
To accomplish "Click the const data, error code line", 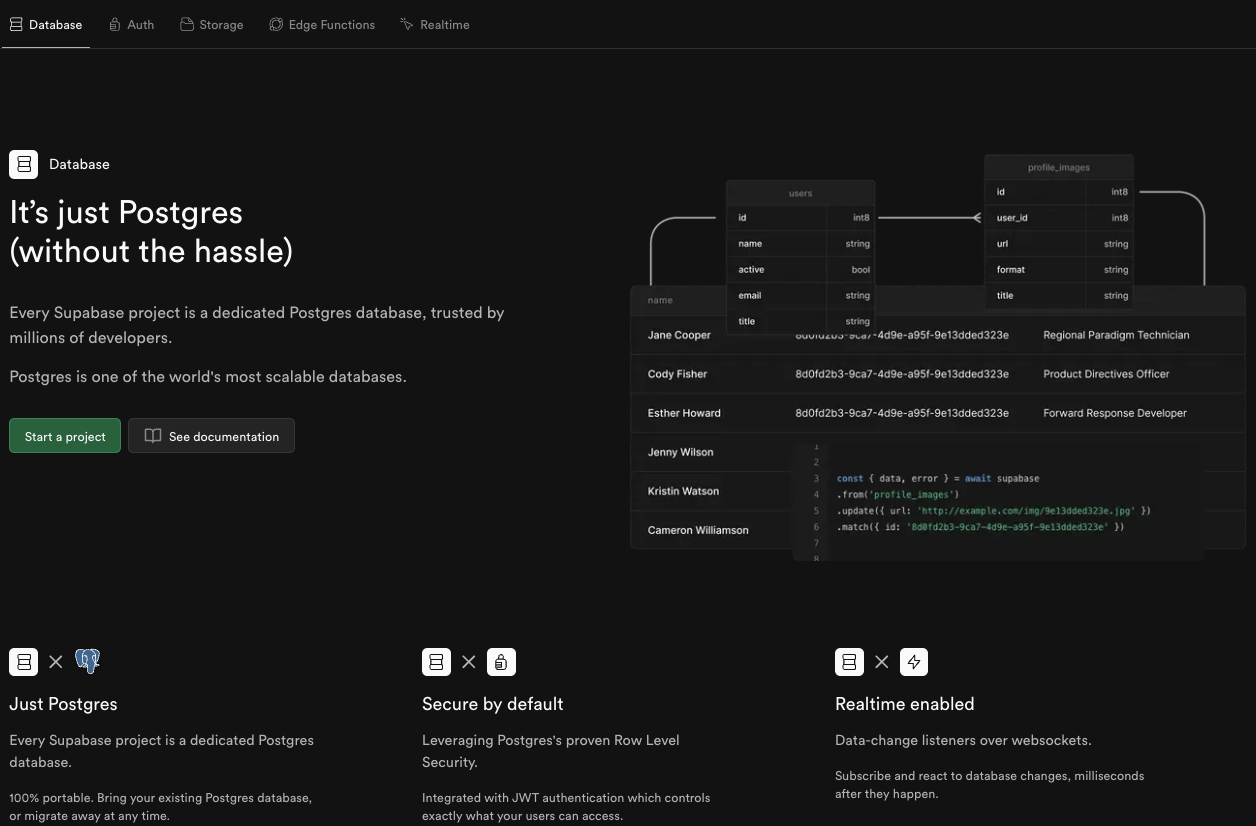I will pyautogui.click(x=938, y=478).
